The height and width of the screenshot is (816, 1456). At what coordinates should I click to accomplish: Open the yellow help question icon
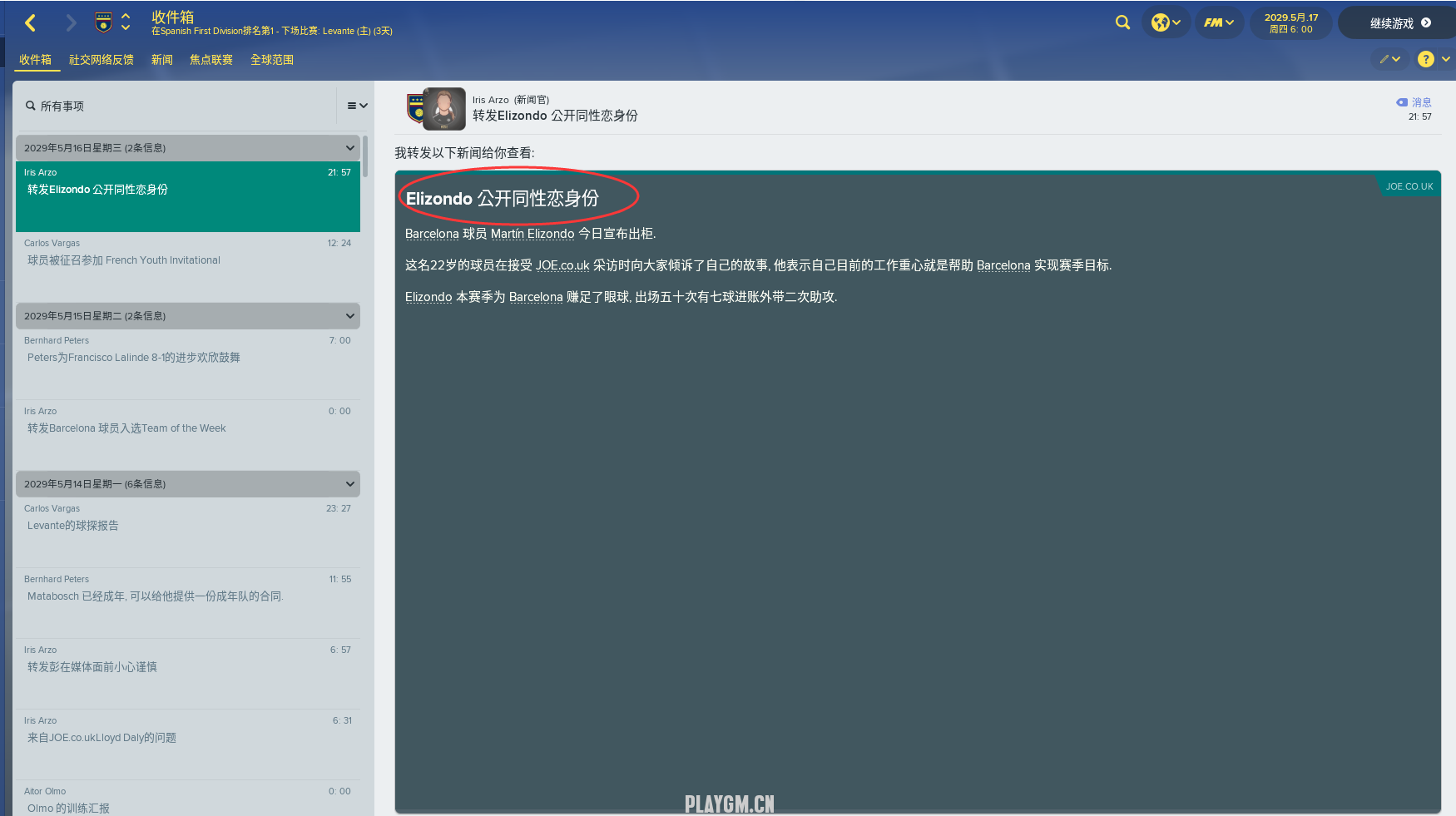(x=1426, y=59)
